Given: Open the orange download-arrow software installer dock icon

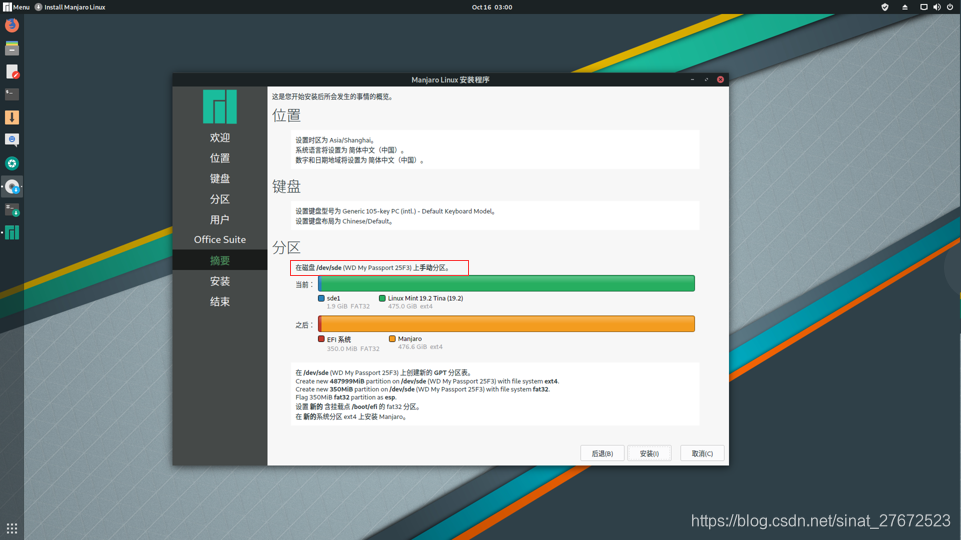Looking at the screenshot, I should pyautogui.click(x=12, y=117).
